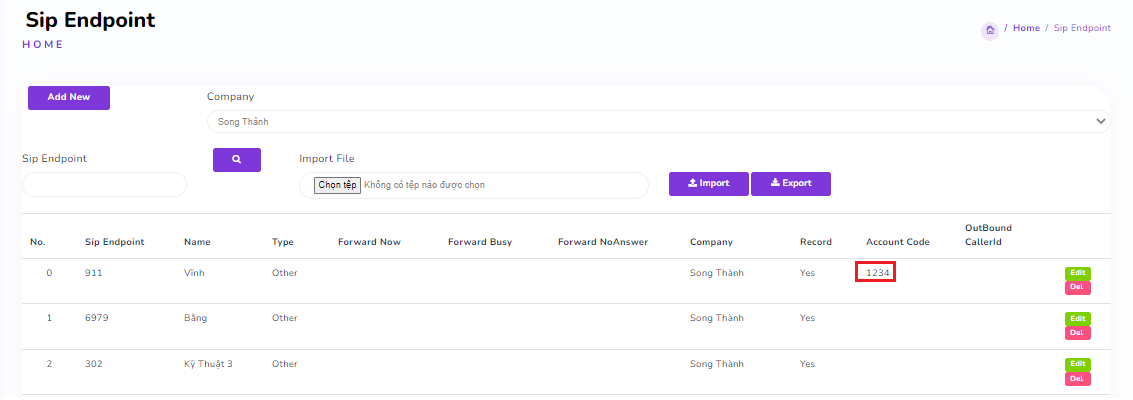
Task: Click the Export download button
Action: tap(790, 184)
